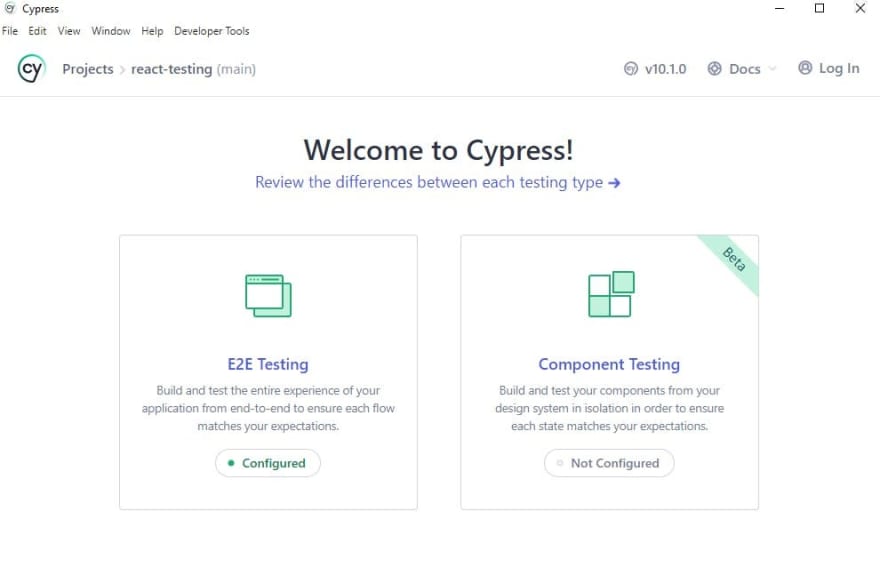Click the Component Testing description text
The width and height of the screenshot is (880, 567).
tap(609, 408)
